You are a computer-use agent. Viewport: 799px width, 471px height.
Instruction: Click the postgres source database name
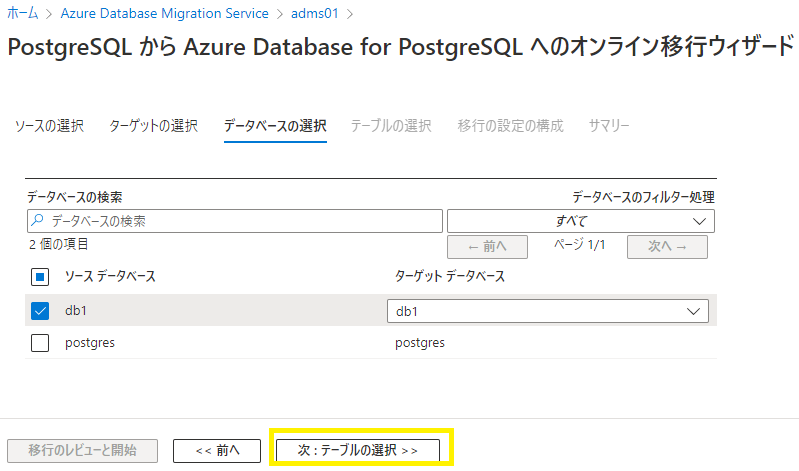click(x=90, y=343)
